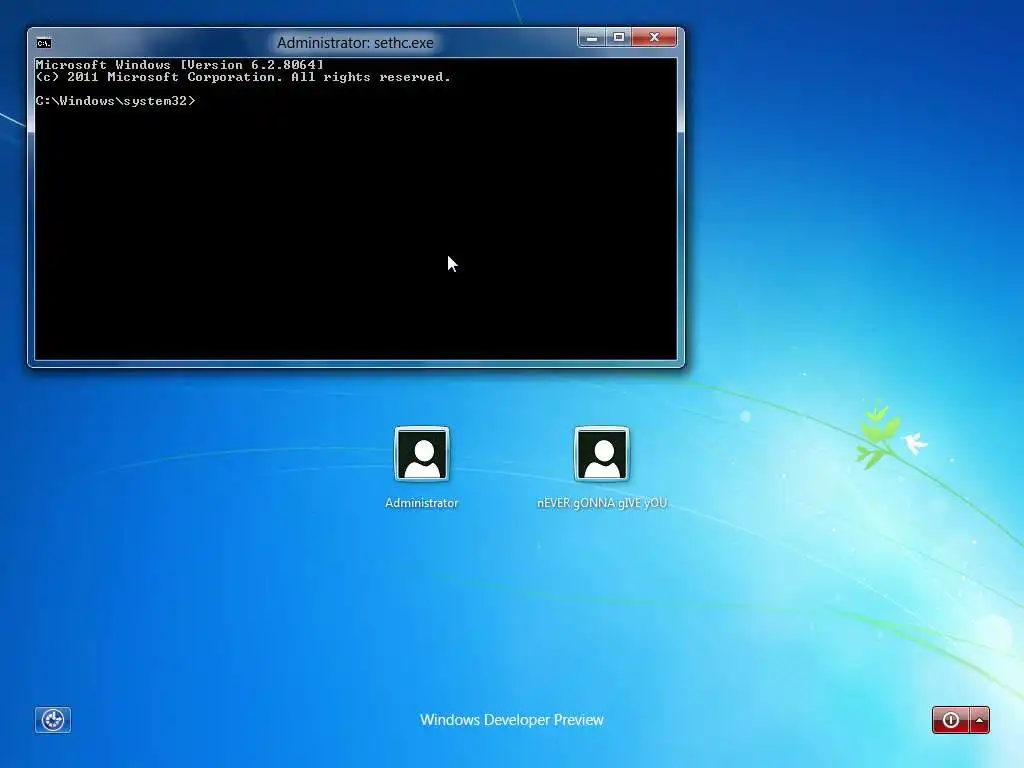Click the Administrator user name label
Image resolution: width=1024 pixels, height=768 pixels.
tap(422, 503)
